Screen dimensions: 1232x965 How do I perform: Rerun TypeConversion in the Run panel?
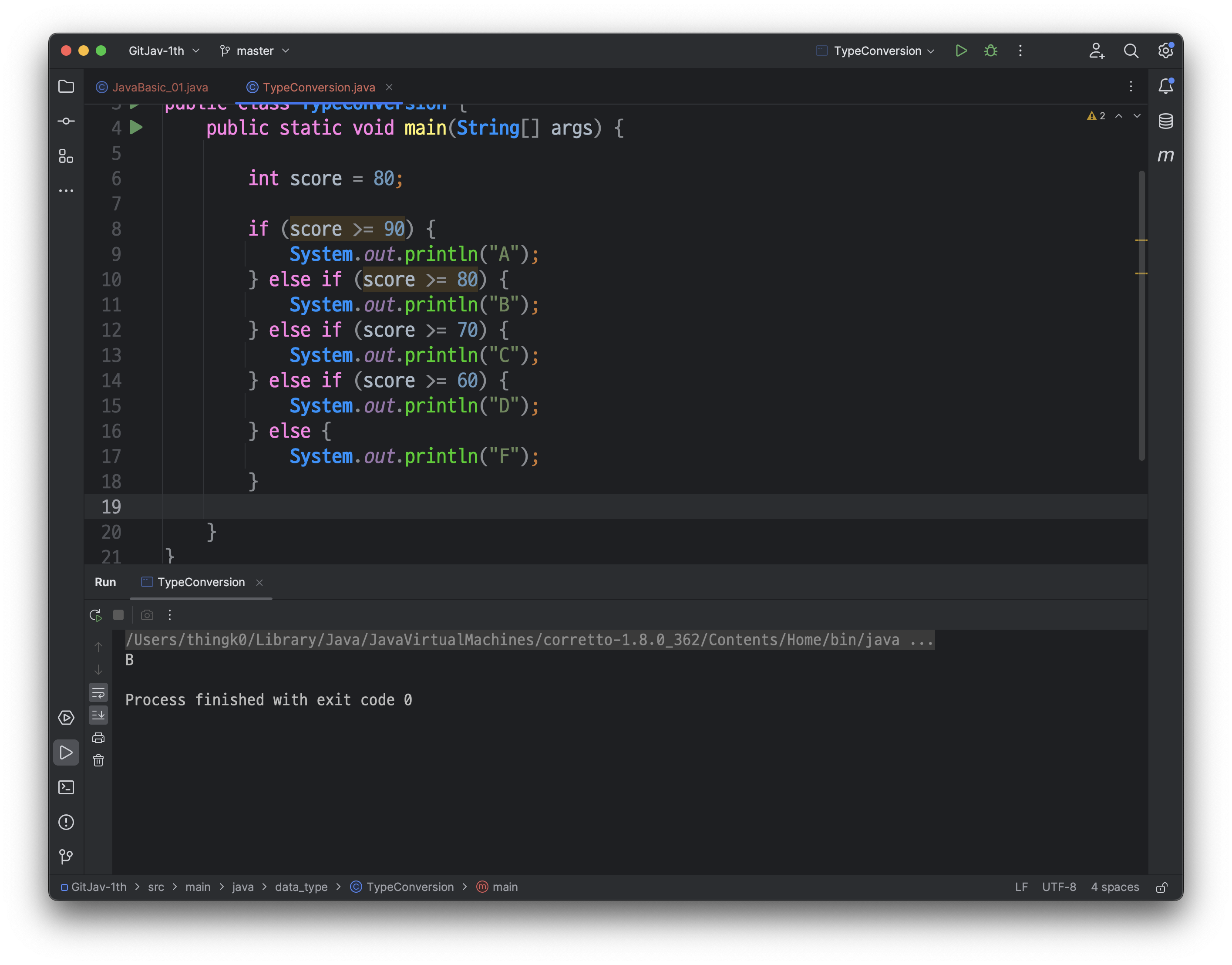[x=95, y=615]
